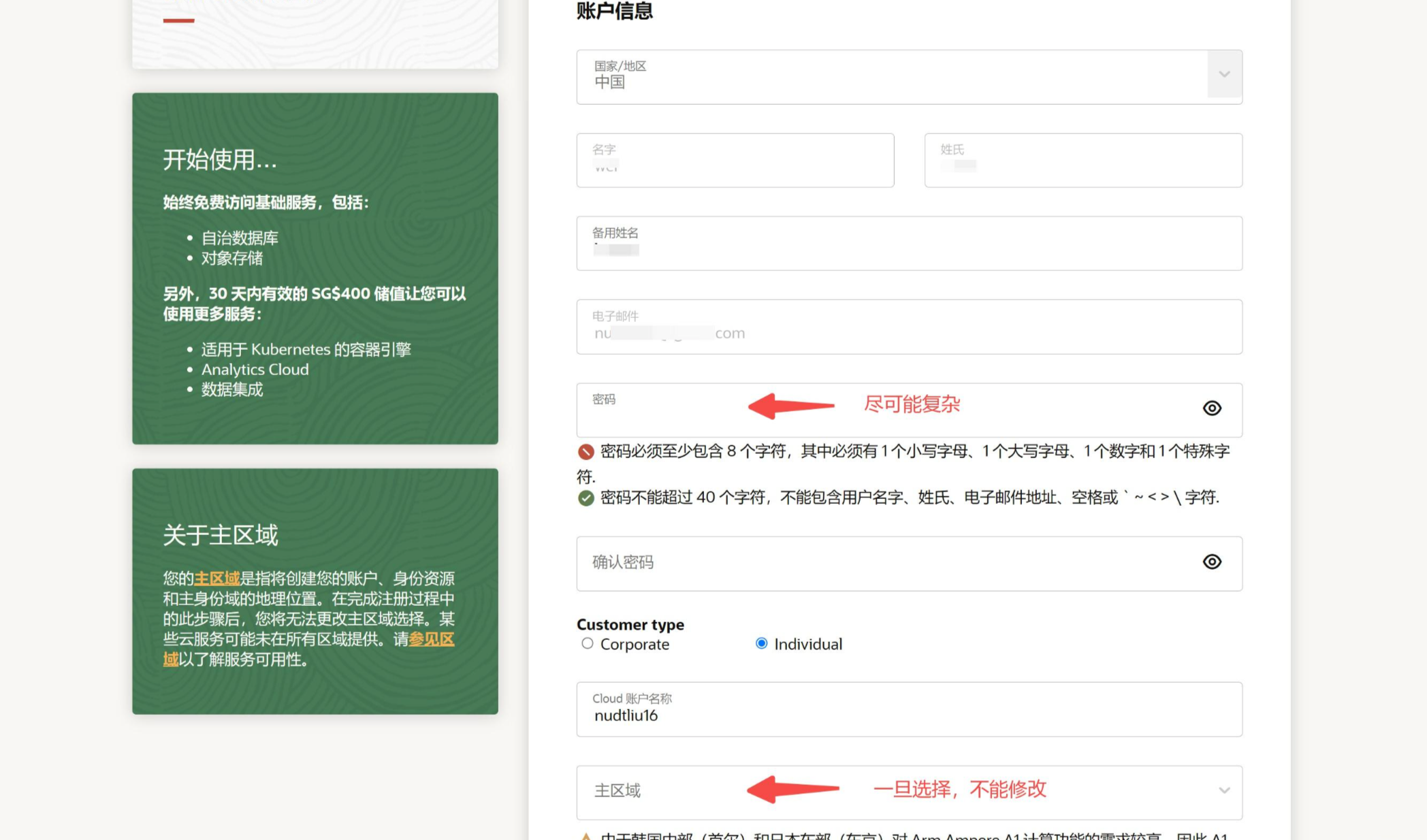Click the last name (姓氏) field

tap(1083, 161)
